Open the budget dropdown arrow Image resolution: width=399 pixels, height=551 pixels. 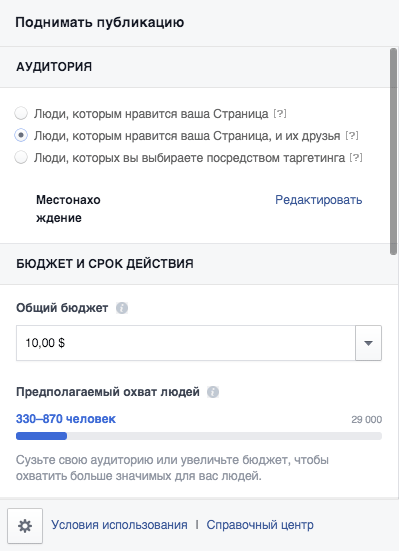[368, 343]
